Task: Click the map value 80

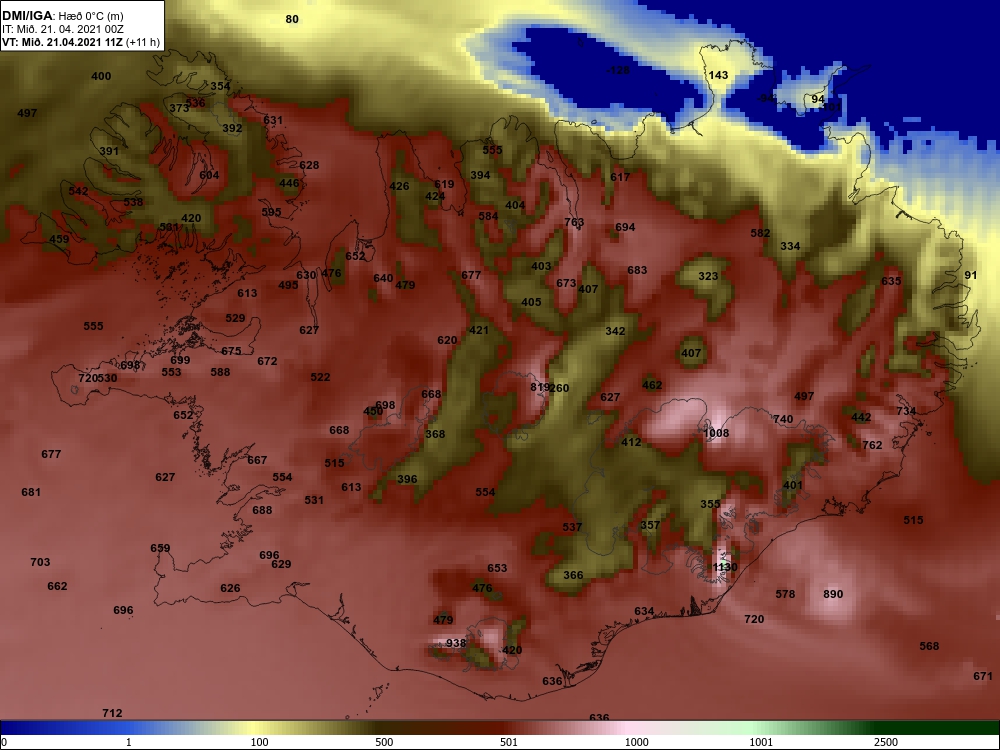Action: click(291, 19)
